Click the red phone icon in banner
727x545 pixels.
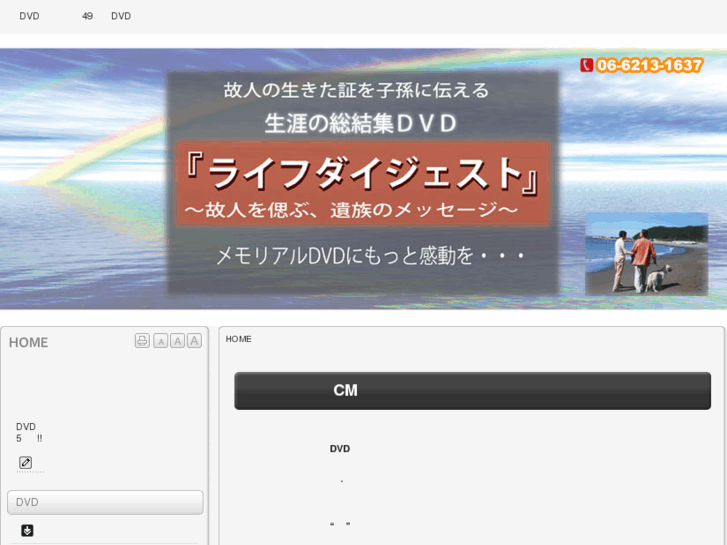coord(587,65)
